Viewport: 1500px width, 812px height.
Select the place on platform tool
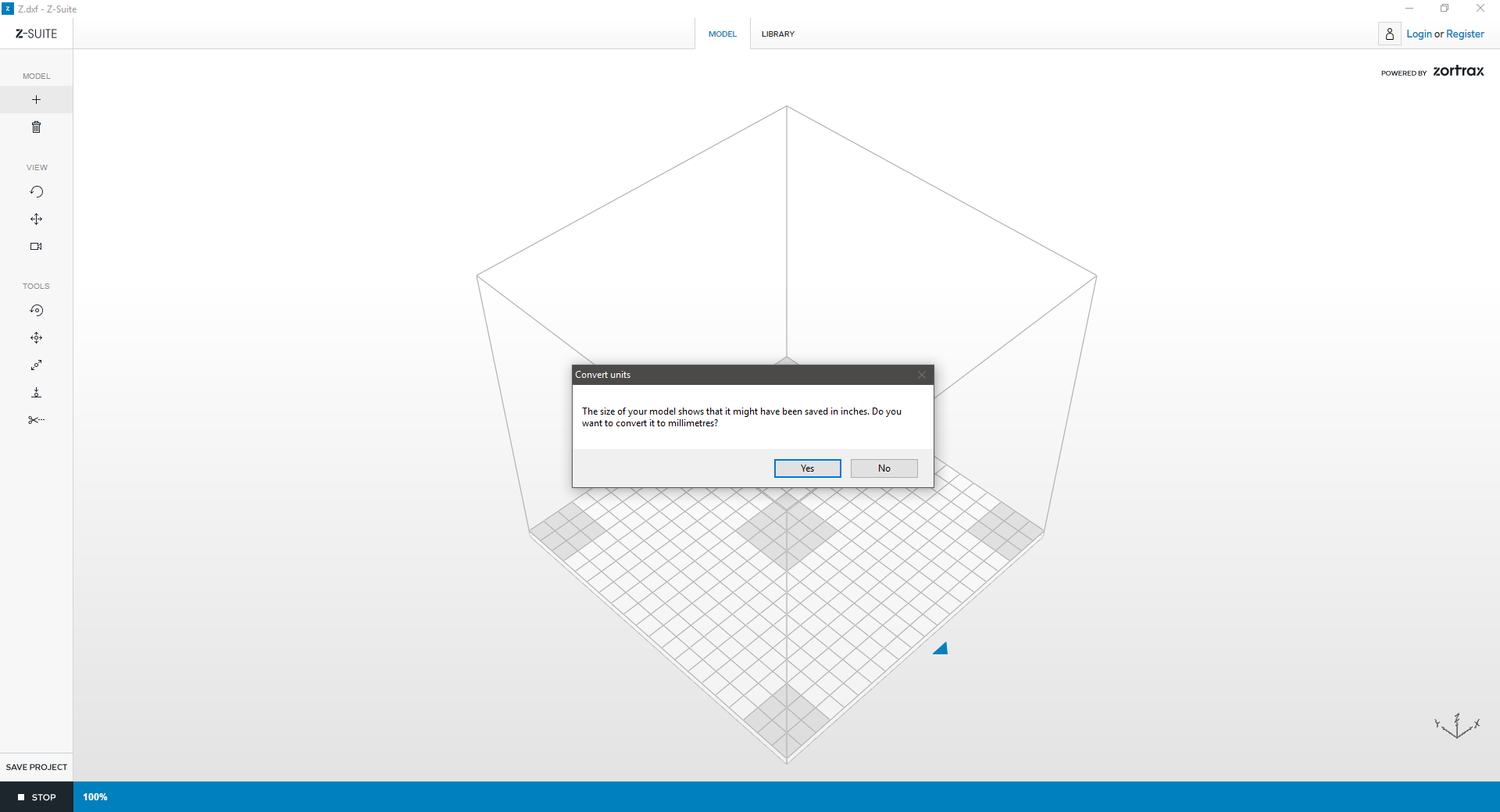(36, 393)
